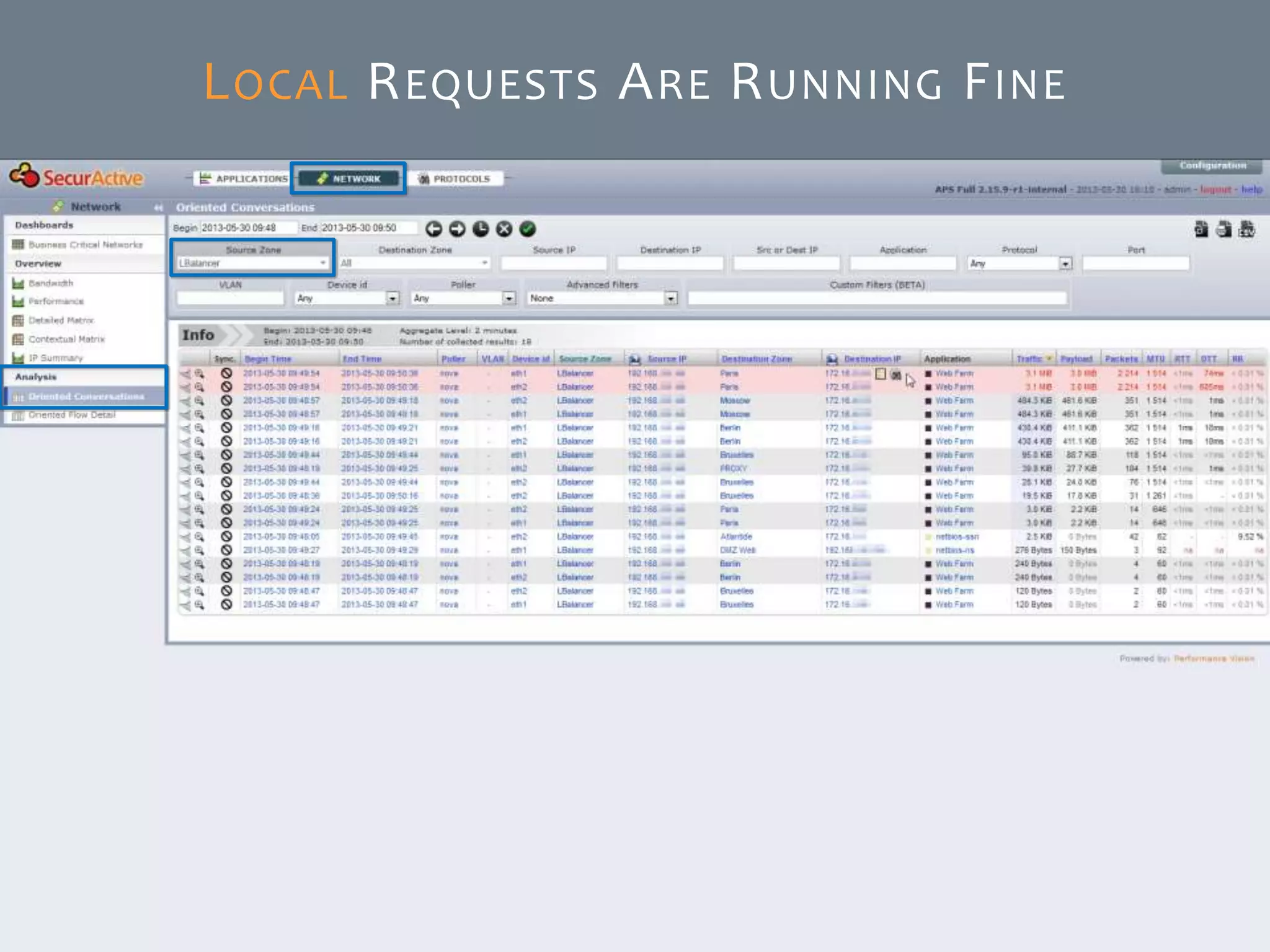Click the Bandwidth chart icon in sidebar
Image resolution: width=1270 pixels, height=952 pixels.
click(18, 283)
